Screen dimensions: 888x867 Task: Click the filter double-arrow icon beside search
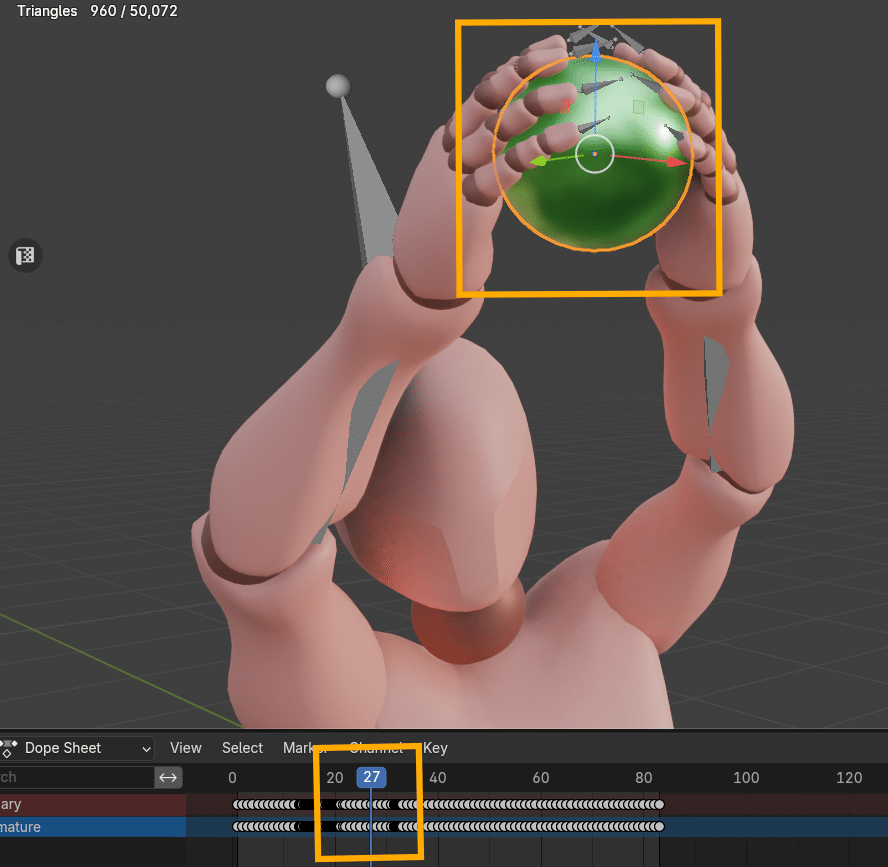tap(167, 777)
